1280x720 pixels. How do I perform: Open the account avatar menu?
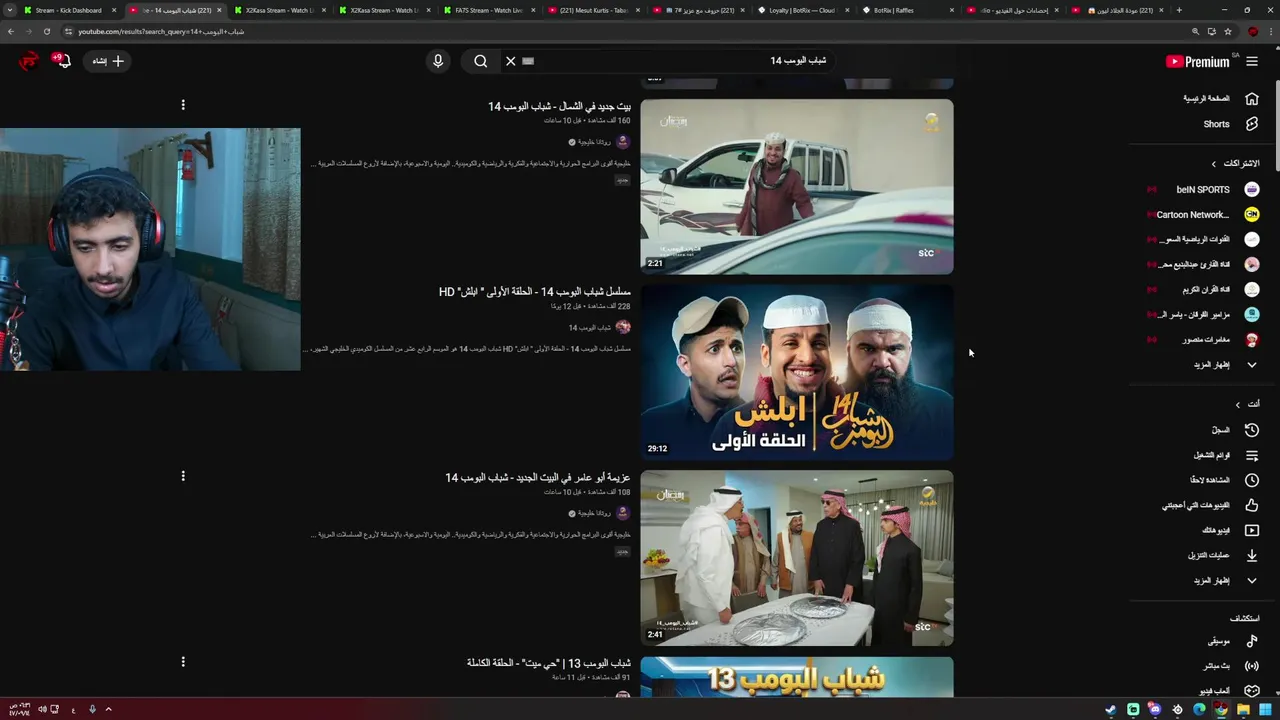[28, 61]
